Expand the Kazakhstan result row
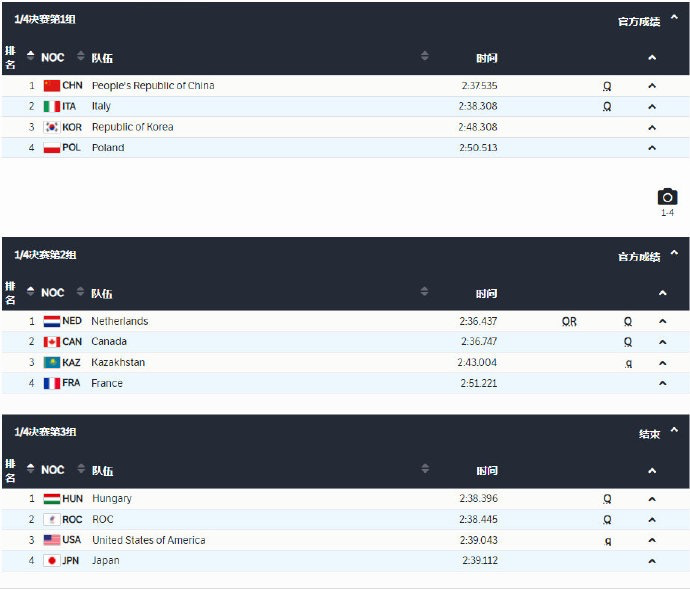 [662, 363]
